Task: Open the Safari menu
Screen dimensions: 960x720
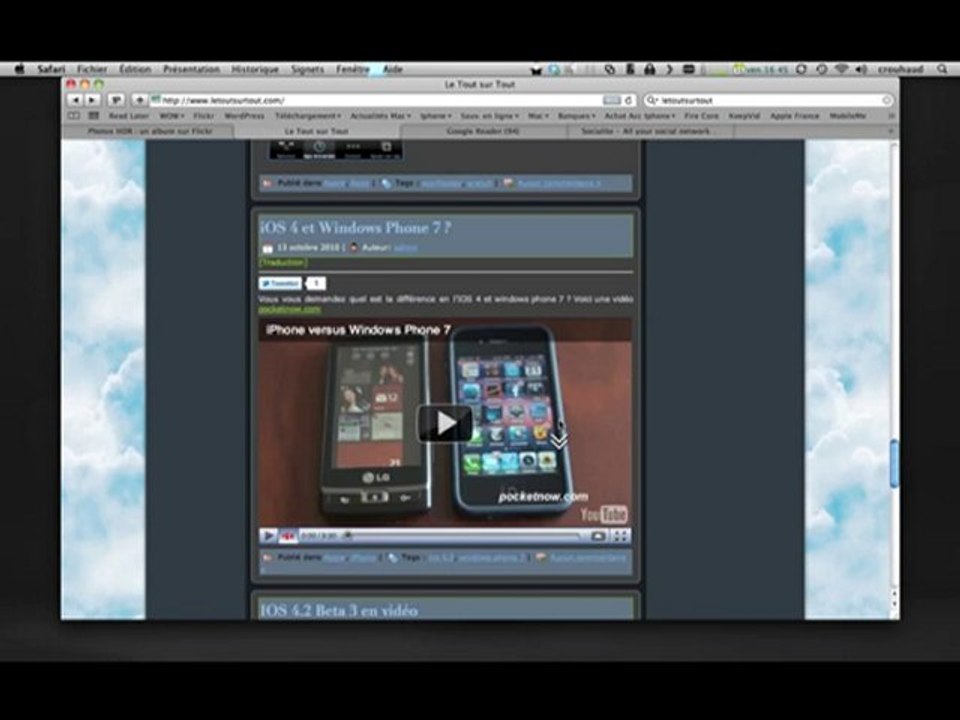Action: click(51, 69)
